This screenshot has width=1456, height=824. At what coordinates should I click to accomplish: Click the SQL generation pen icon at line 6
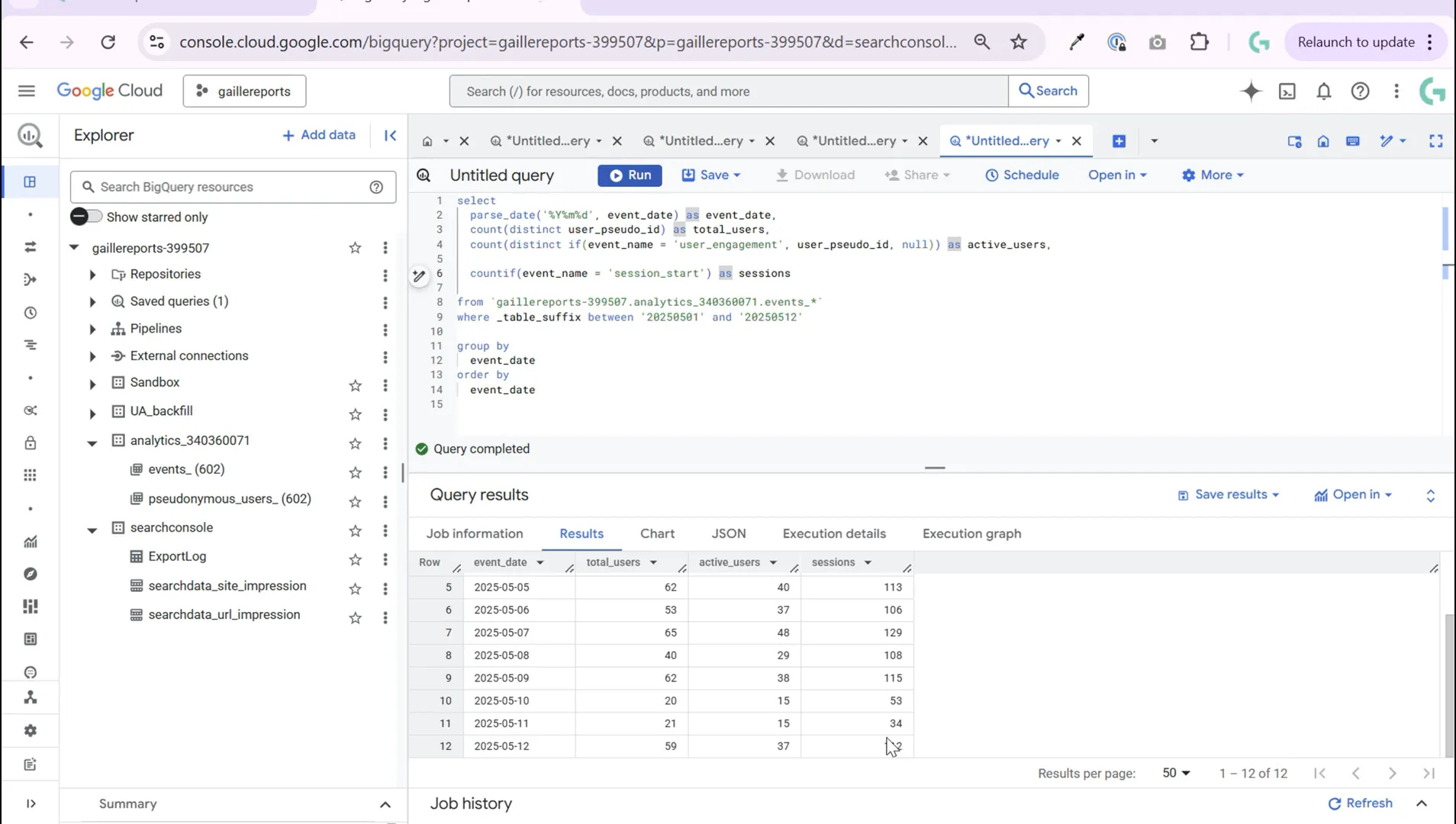(419, 275)
